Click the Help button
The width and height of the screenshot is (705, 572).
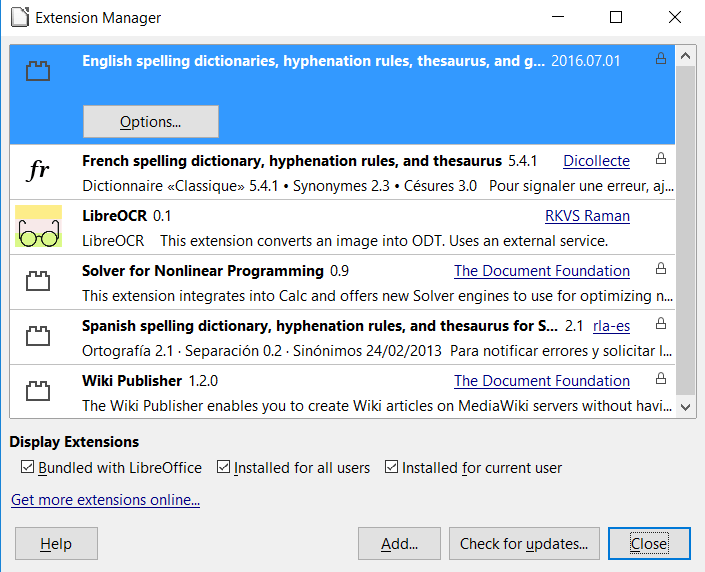[56, 544]
